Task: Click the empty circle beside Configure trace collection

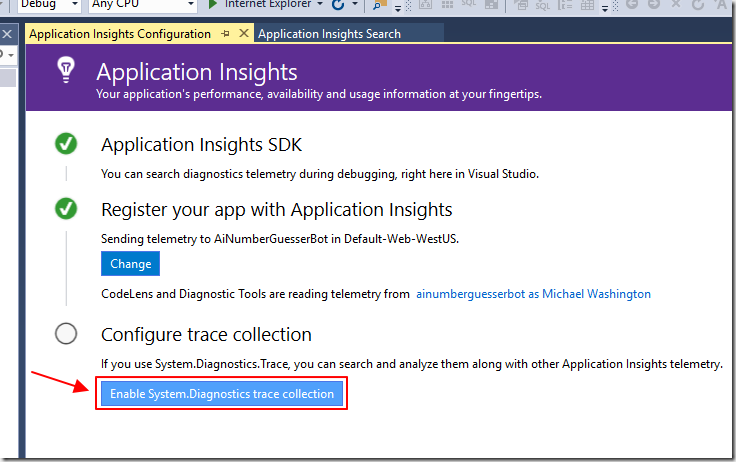Action: [x=66, y=334]
